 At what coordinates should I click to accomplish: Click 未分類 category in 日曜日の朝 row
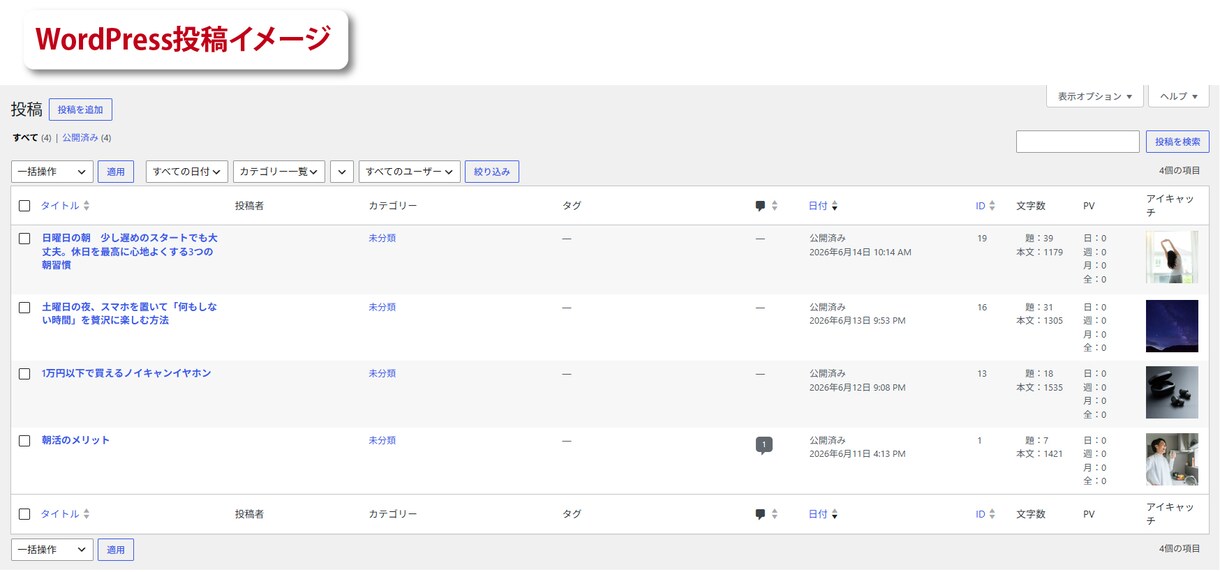coord(382,239)
